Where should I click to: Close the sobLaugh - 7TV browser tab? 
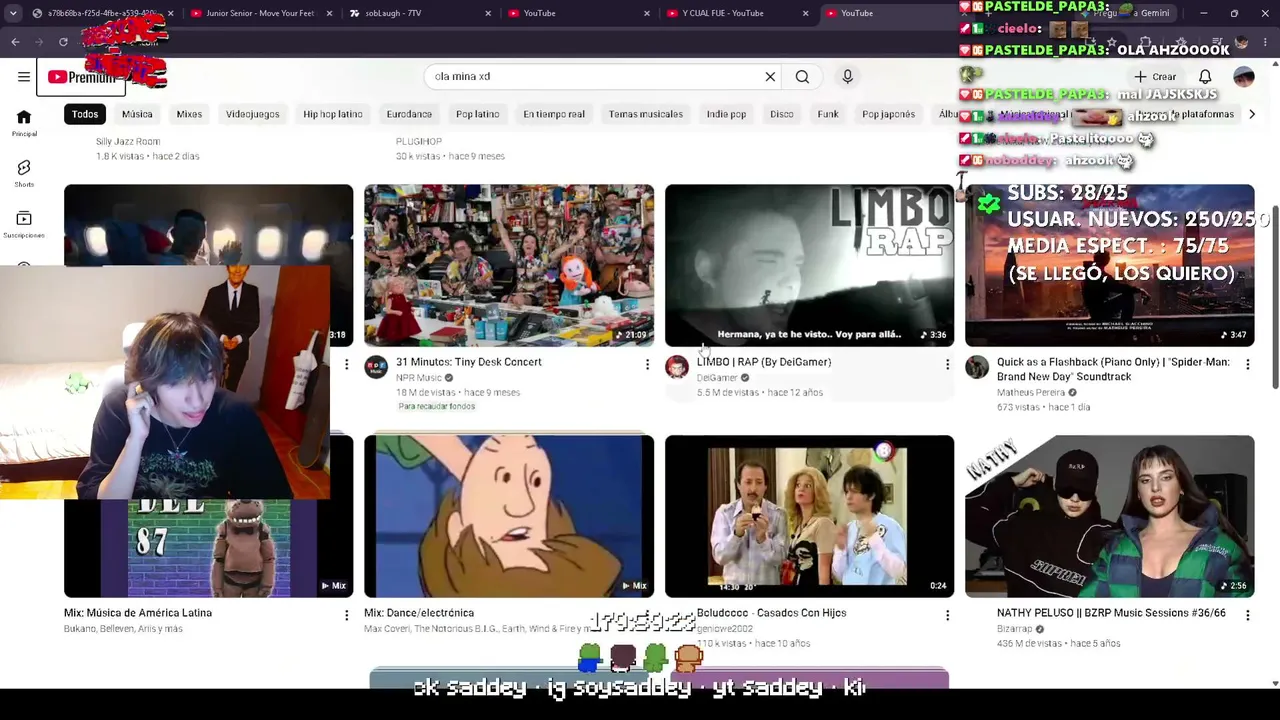(488, 13)
